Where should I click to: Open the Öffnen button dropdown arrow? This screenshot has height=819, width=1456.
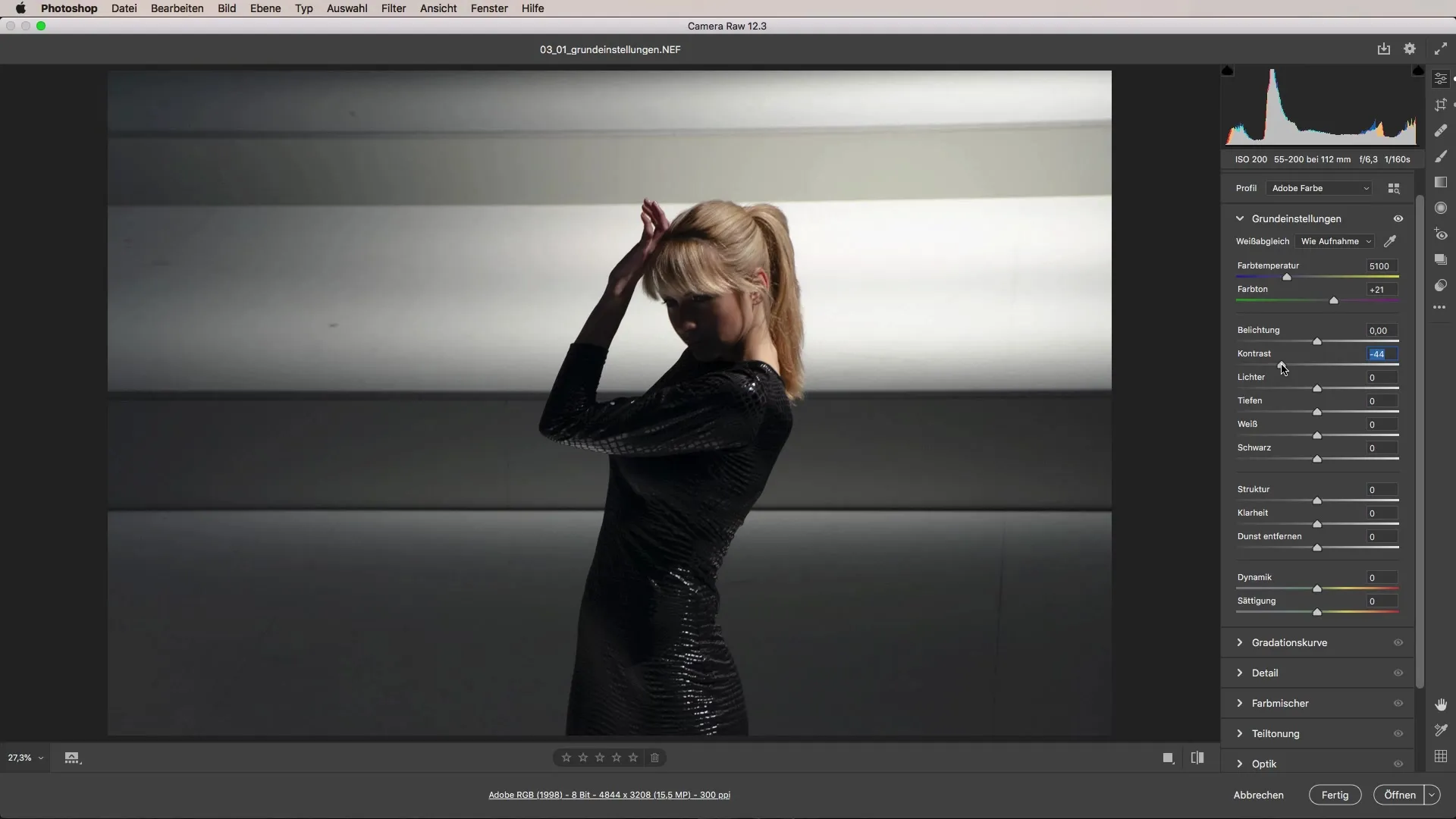[1432, 795]
